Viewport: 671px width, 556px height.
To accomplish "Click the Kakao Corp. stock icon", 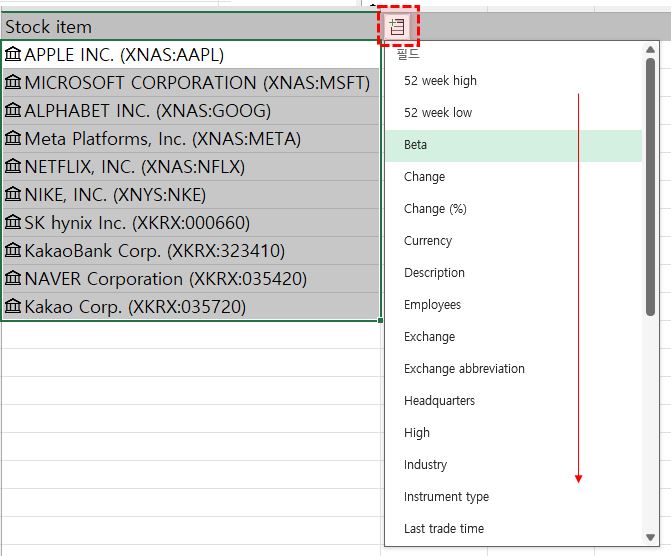I will [13, 306].
